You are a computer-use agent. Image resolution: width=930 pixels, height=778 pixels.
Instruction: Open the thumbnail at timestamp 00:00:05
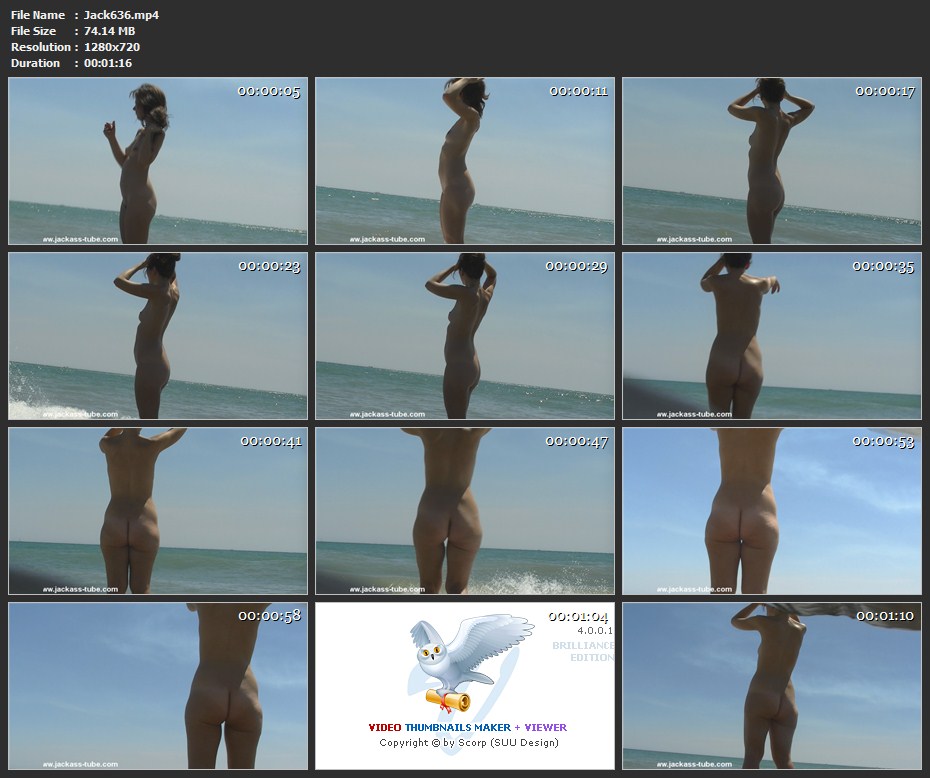point(158,161)
